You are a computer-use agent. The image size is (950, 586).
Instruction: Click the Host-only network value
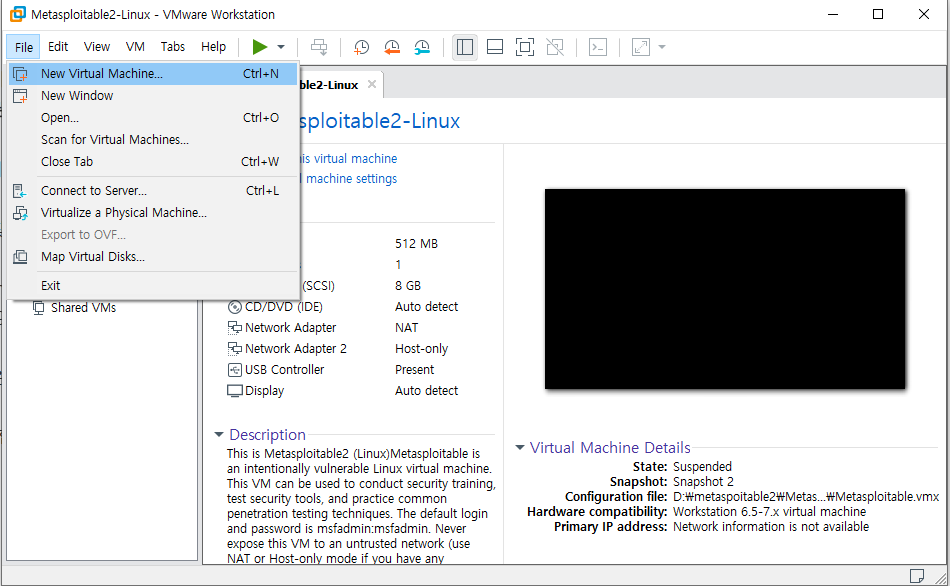[421, 348]
